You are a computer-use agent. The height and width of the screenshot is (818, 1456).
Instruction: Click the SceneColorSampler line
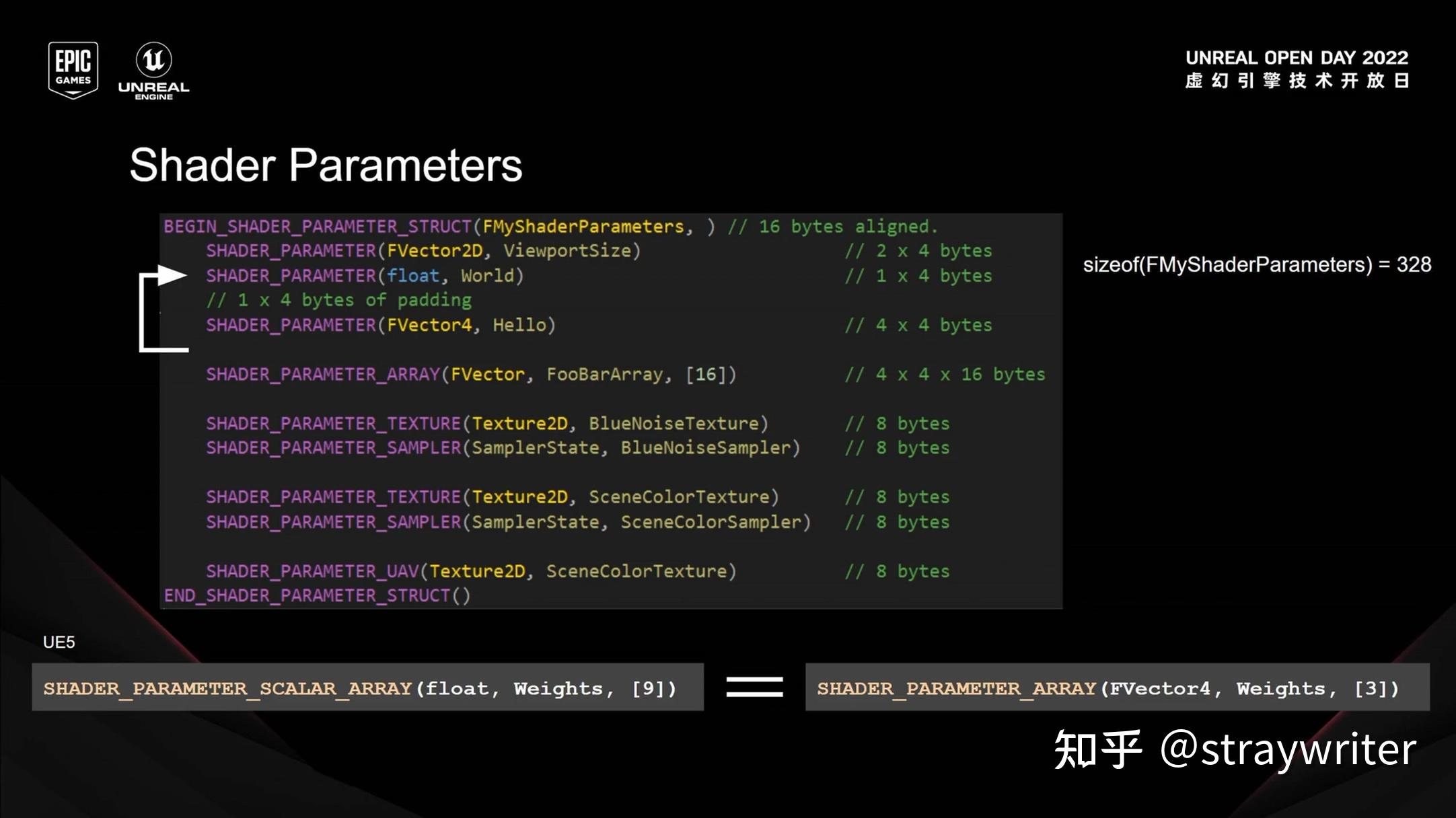coord(508,521)
